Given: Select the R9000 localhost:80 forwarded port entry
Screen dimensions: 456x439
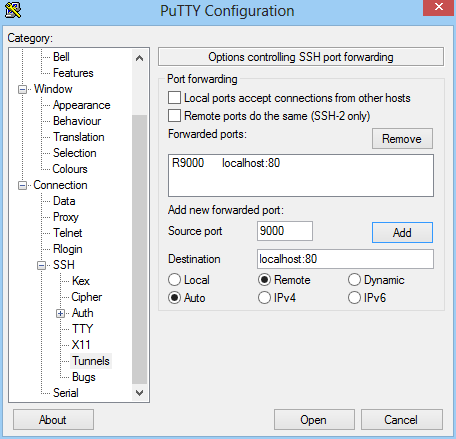Looking at the screenshot, I should 301,163.
